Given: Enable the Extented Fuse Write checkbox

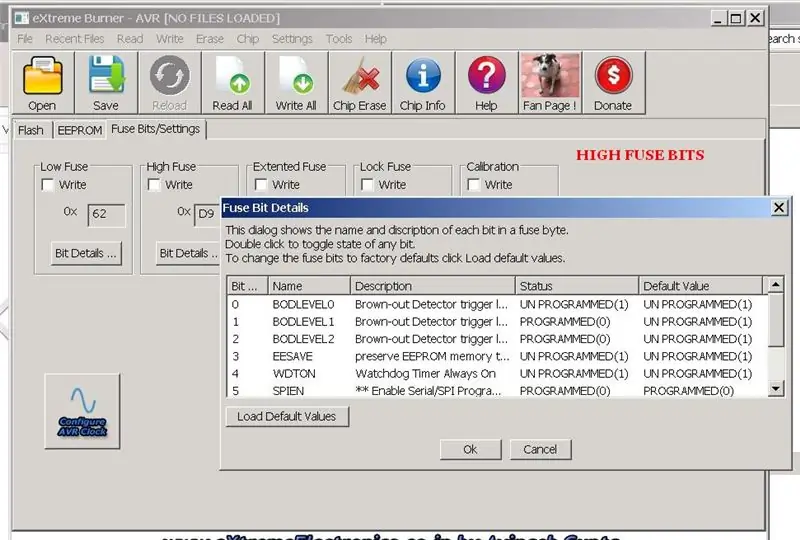Looking at the screenshot, I should 261,184.
